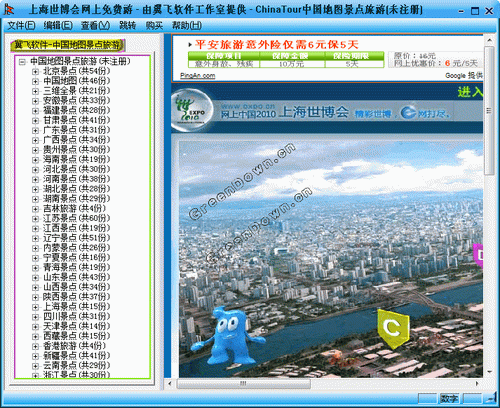This screenshot has width=500, height=408.
Task: Click the 进入 entry link on banner
Action: coord(470,92)
